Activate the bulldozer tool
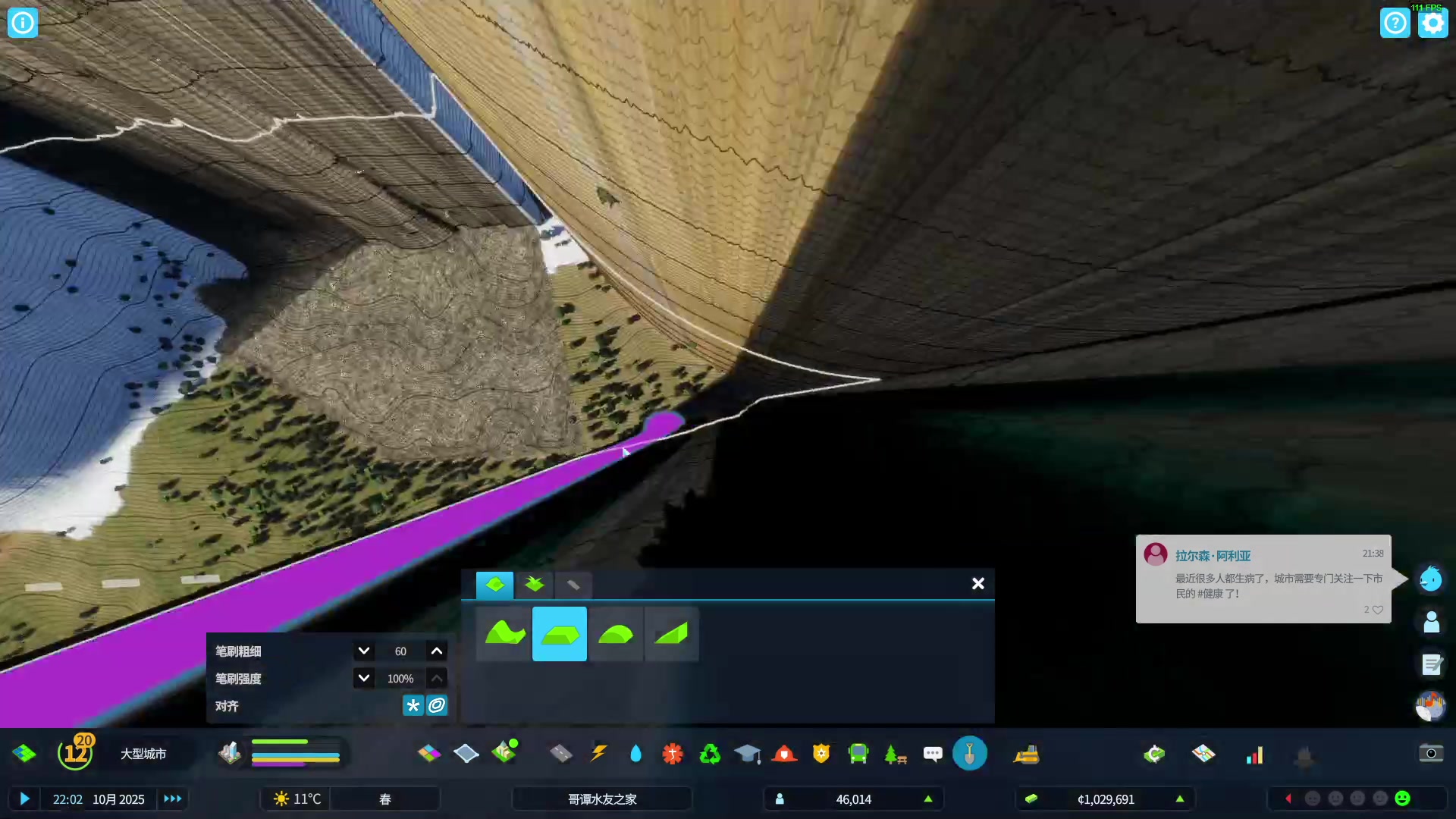Screen dimensions: 1456x819 (x=1026, y=753)
